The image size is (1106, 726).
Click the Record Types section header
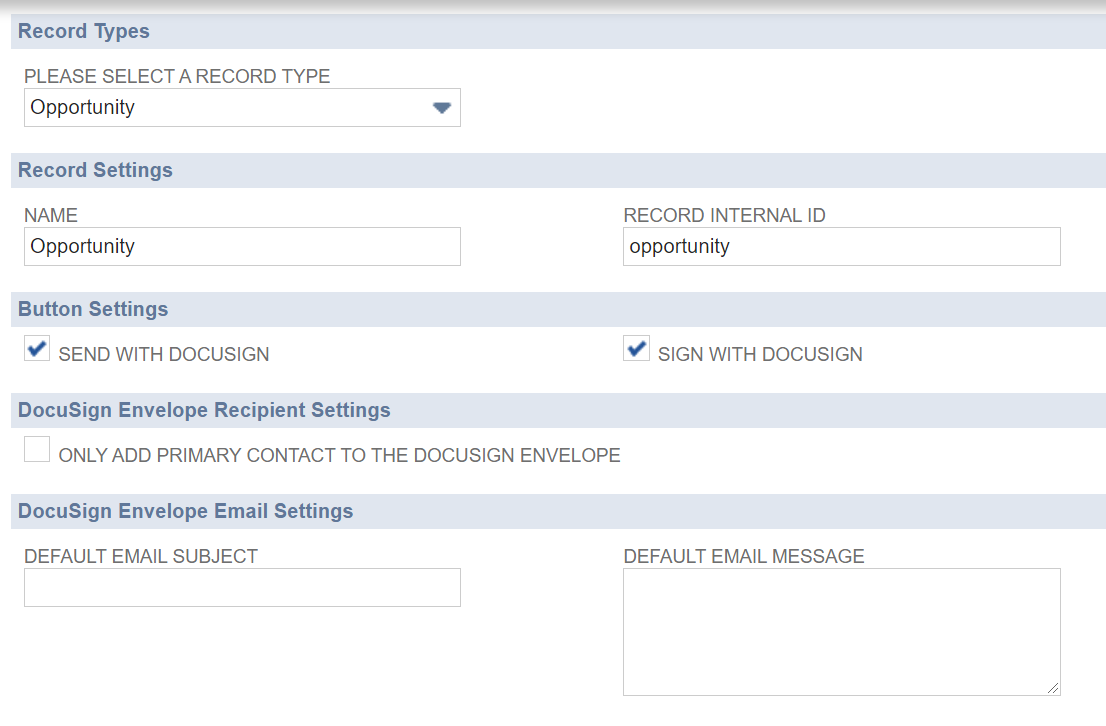point(83,31)
